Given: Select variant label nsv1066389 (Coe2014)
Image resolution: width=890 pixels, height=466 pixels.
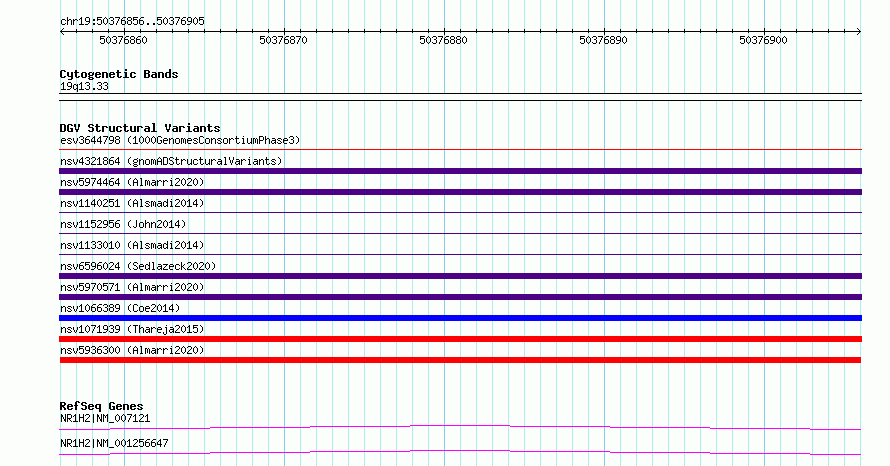Looking at the screenshot, I should tap(120, 308).
